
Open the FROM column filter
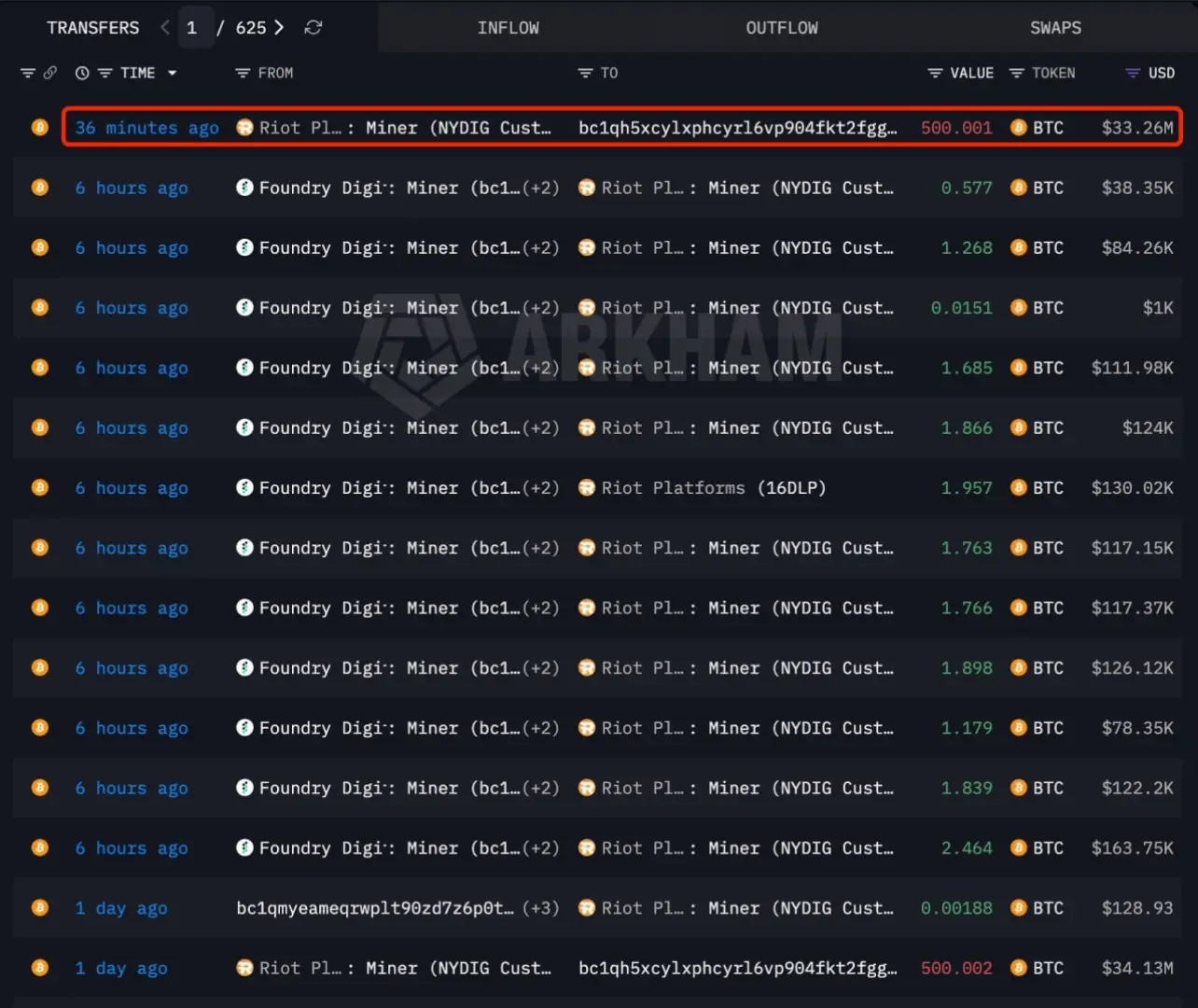pos(243,73)
